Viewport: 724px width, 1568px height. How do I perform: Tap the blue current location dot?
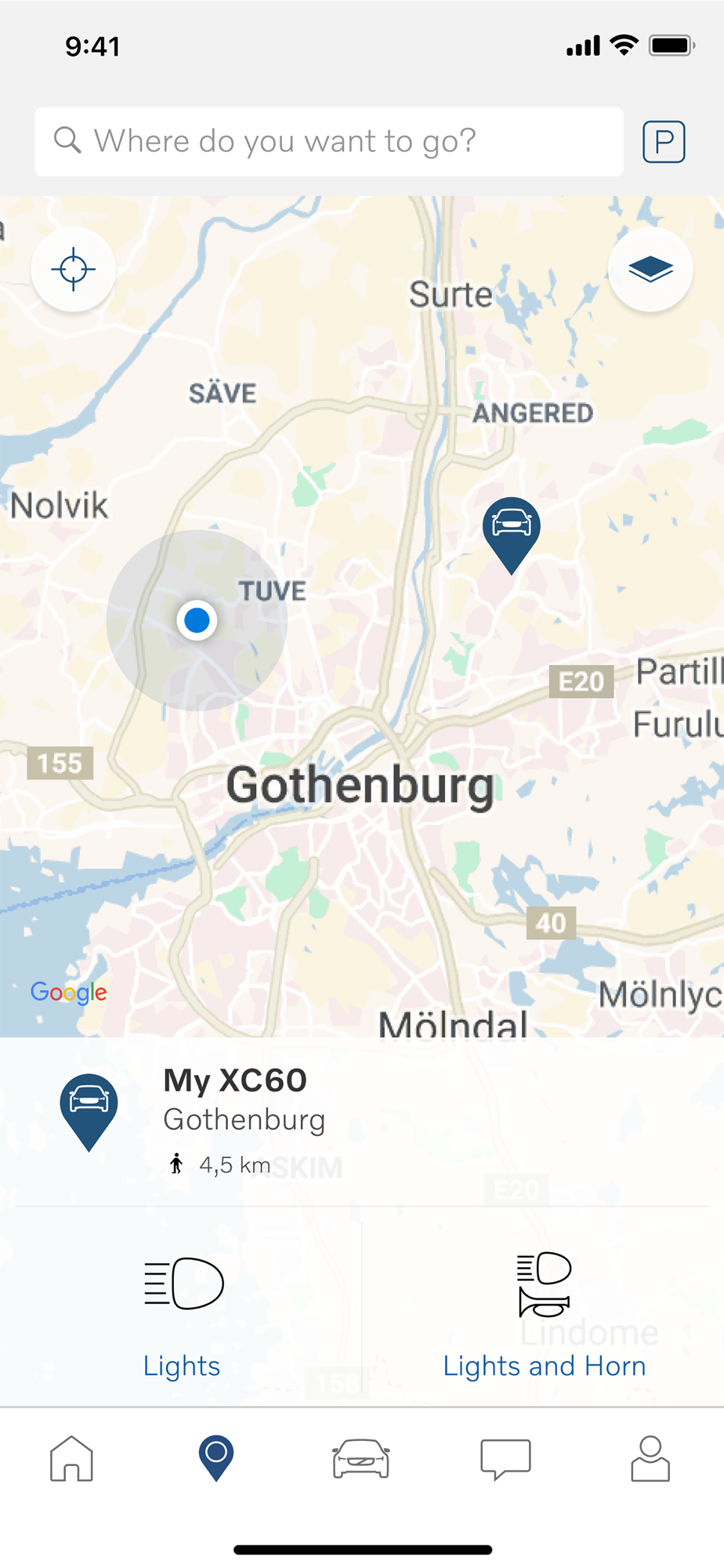point(197,620)
